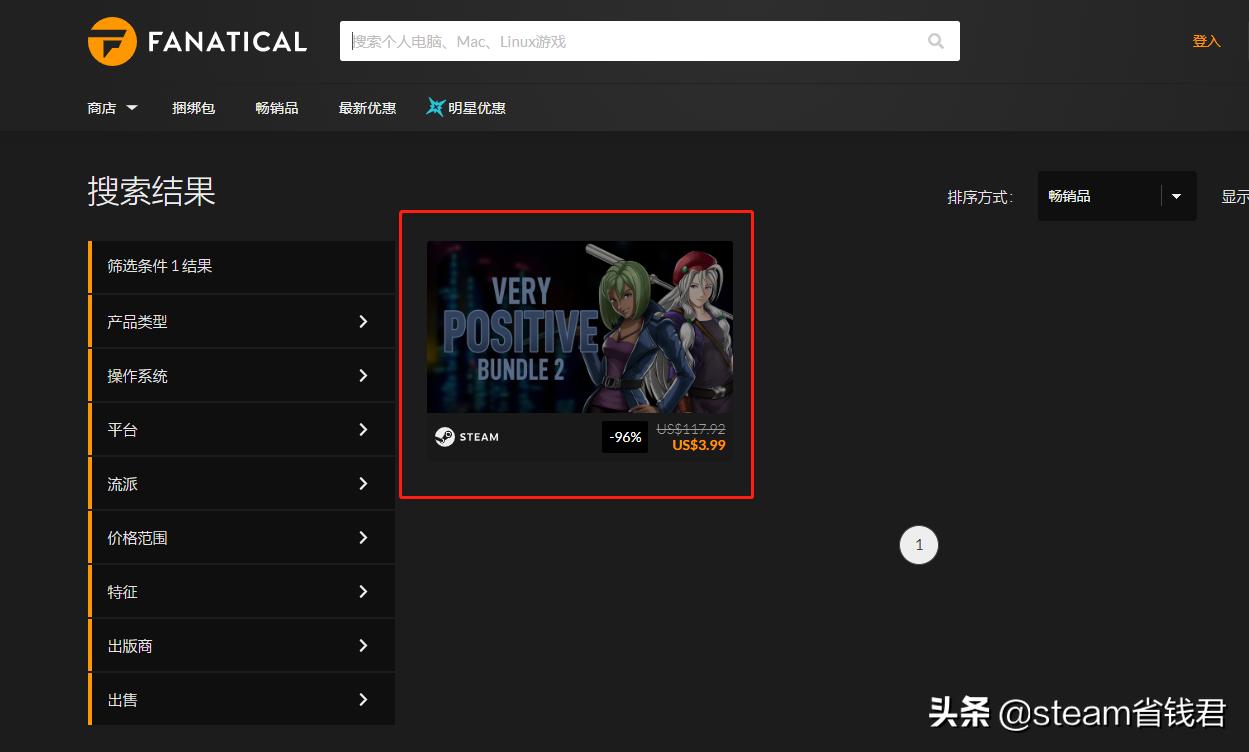Click the 登入 link
1249x752 pixels.
[x=1205, y=40]
